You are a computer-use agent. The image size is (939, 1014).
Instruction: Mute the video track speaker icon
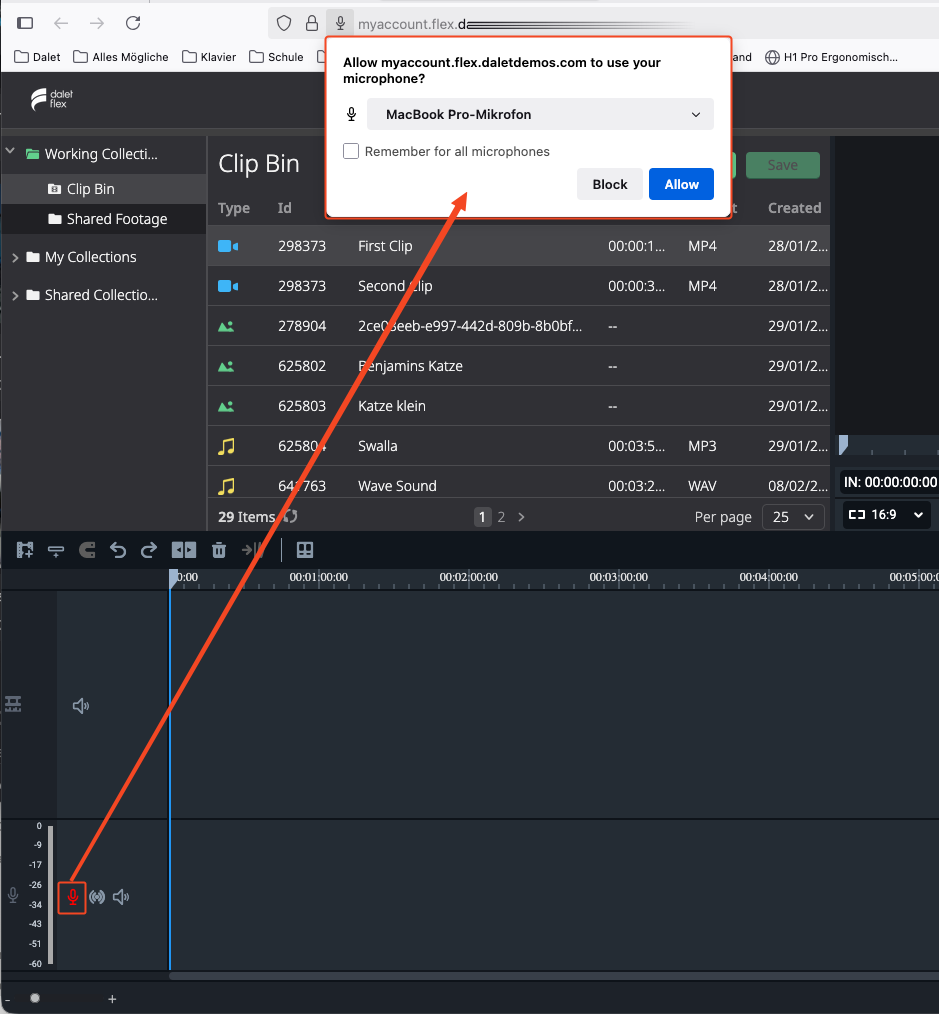tap(81, 706)
